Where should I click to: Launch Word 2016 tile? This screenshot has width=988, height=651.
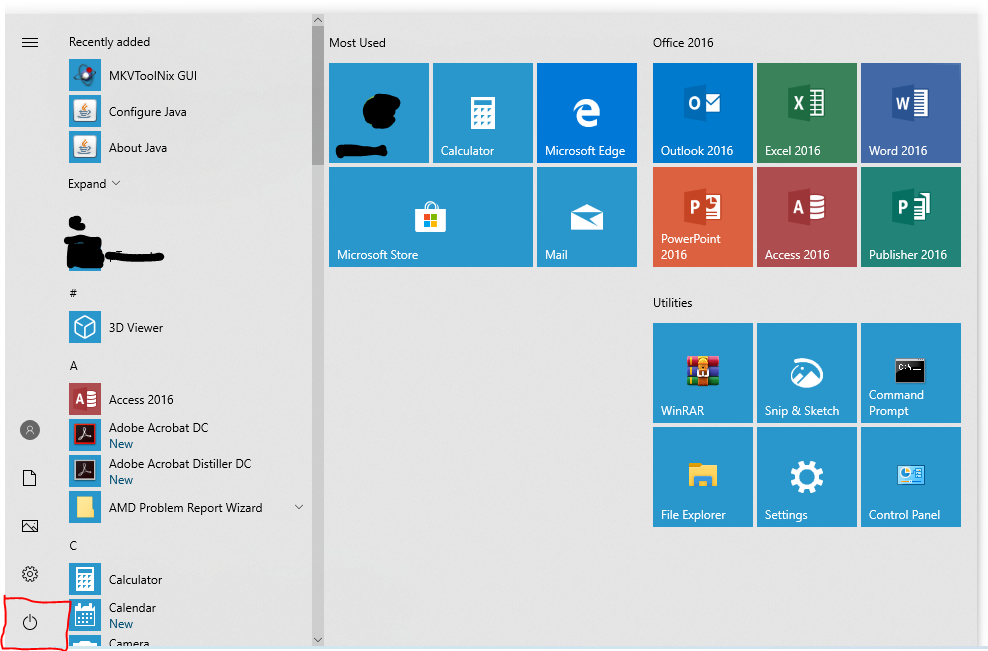(x=910, y=113)
